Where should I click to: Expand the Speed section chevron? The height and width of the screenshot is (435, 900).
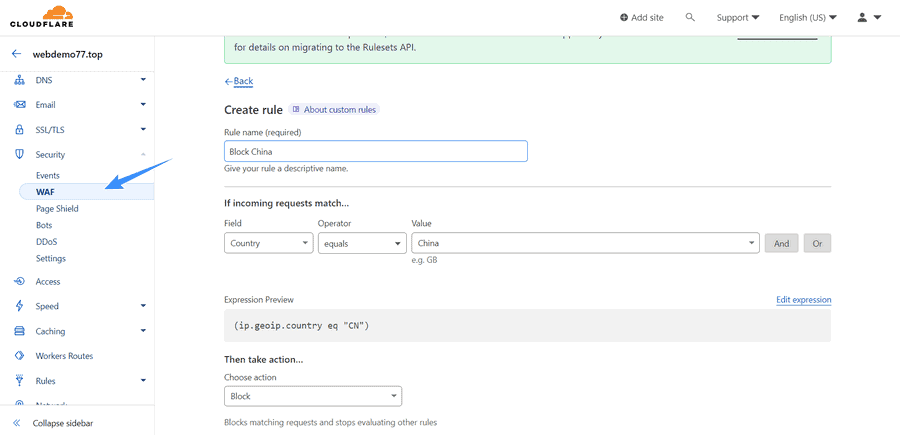[143, 306]
